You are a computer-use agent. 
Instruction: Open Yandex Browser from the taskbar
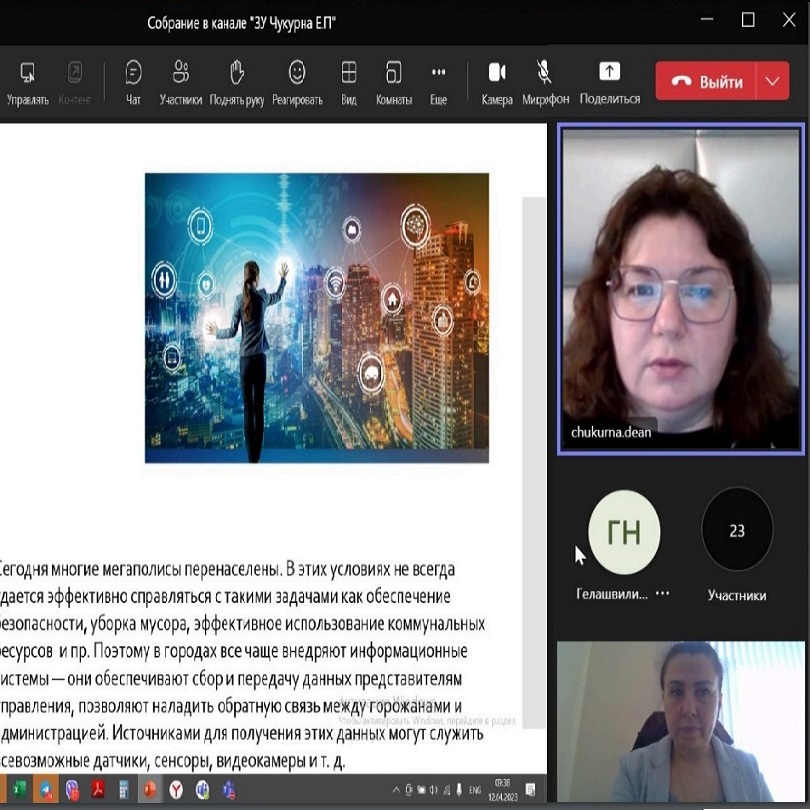[x=176, y=790]
